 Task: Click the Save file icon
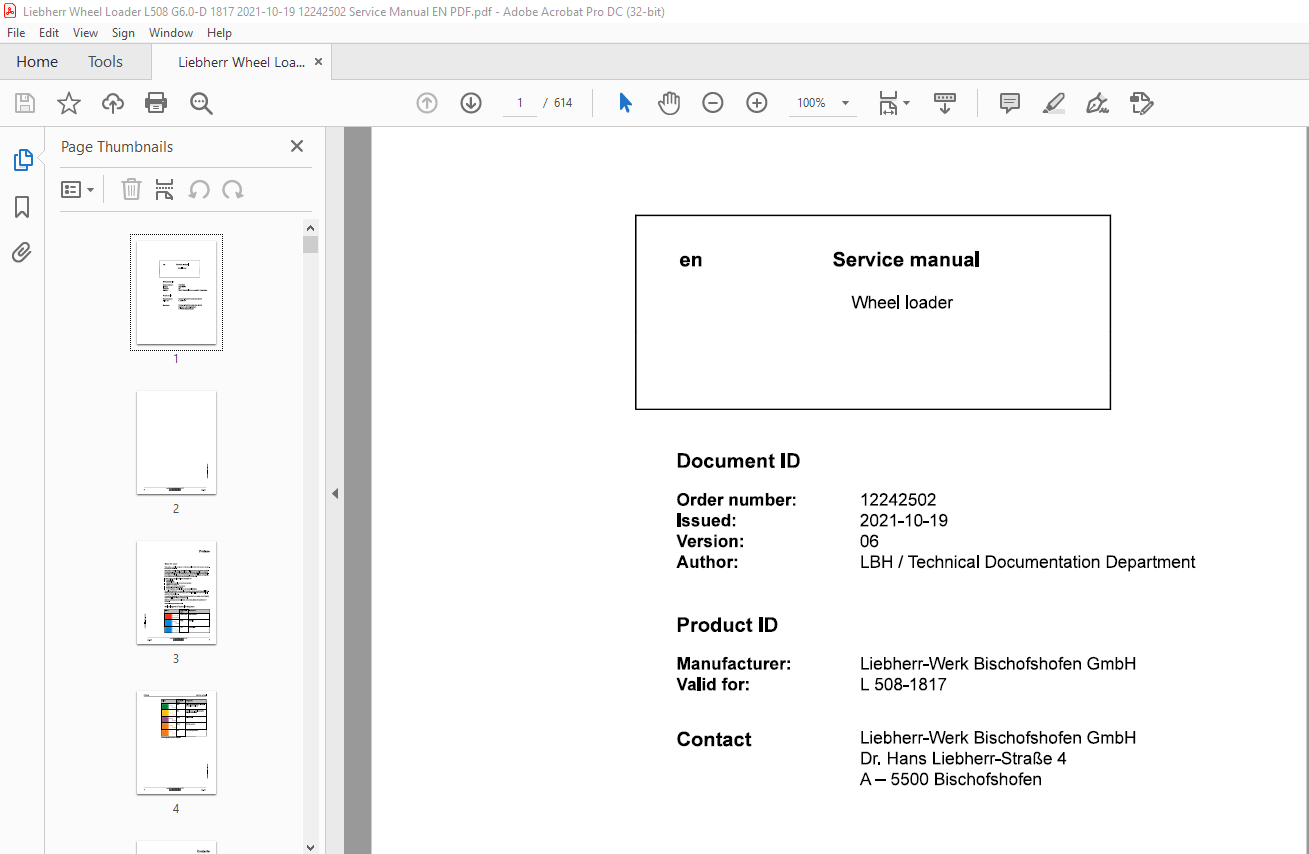25,103
